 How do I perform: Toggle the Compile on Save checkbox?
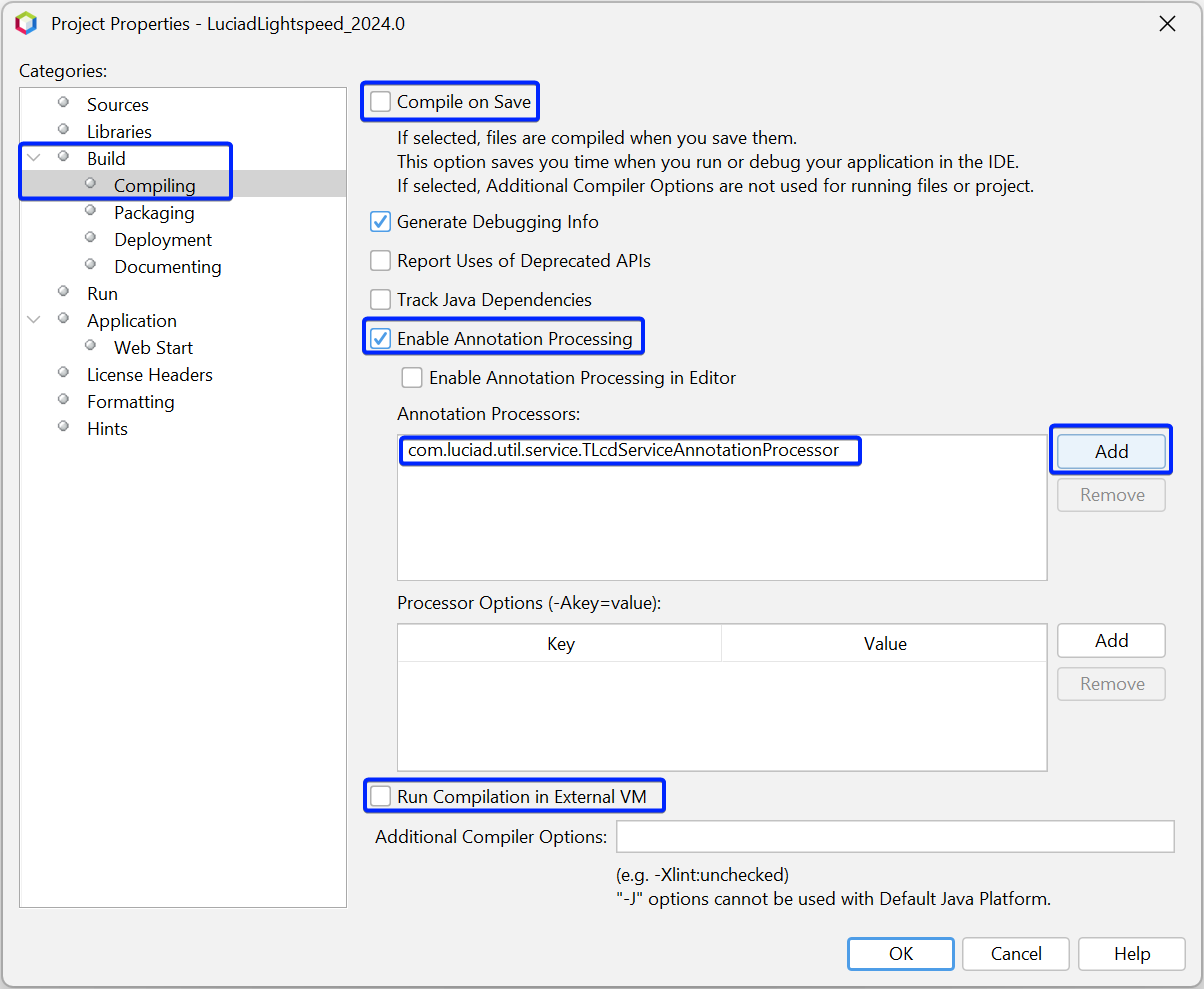[x=380, y=102]
